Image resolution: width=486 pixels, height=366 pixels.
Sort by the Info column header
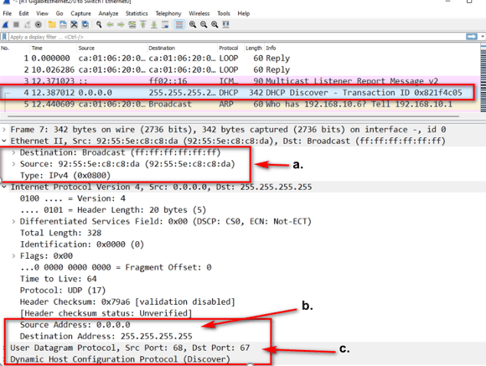(271, 48)
